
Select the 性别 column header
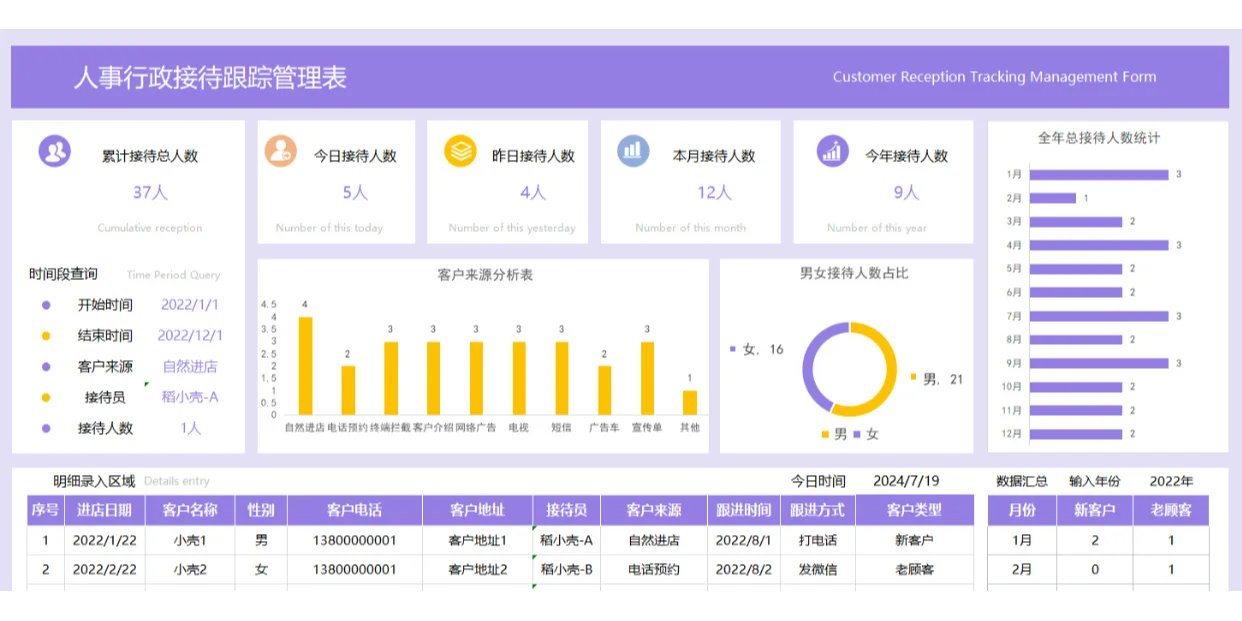click(261, 510)
